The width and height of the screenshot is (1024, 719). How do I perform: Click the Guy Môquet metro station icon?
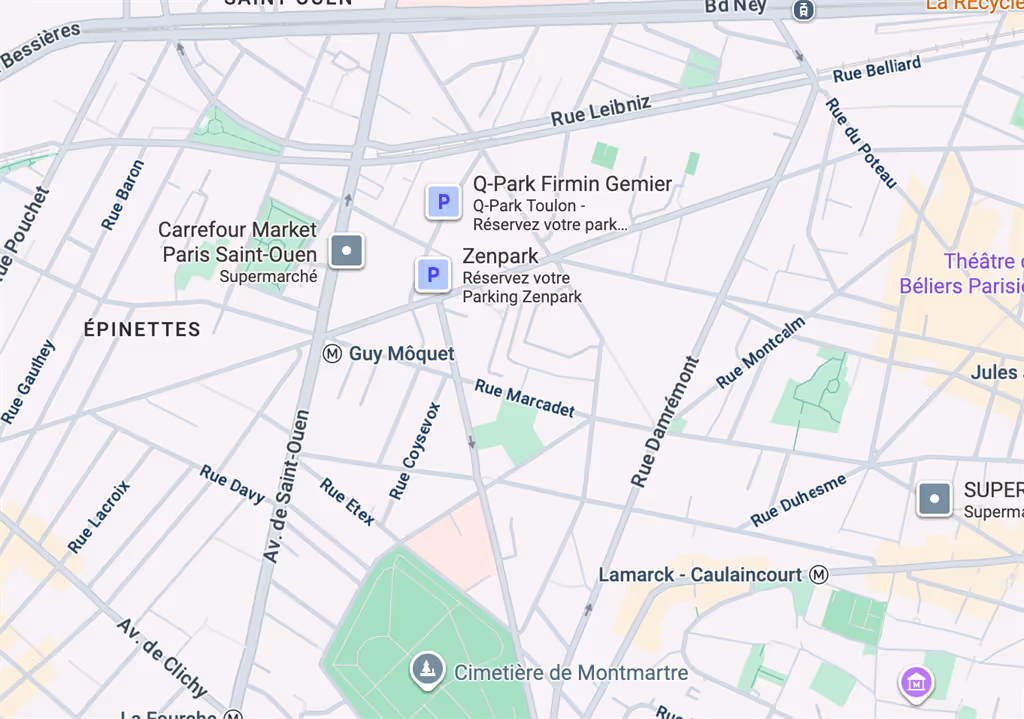coord(332,354)
